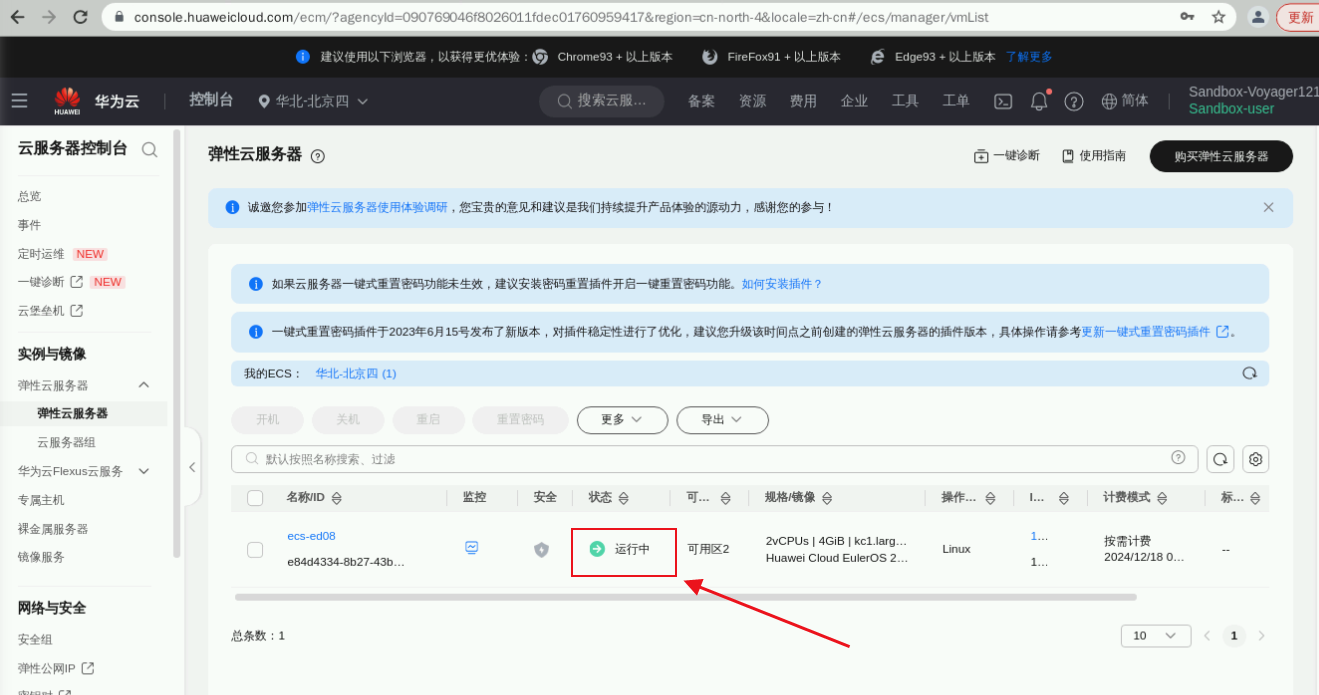The width and height of the screenshot is (1319, 695).
Task: Open 工具 in the top navigation
Action: 905,101
